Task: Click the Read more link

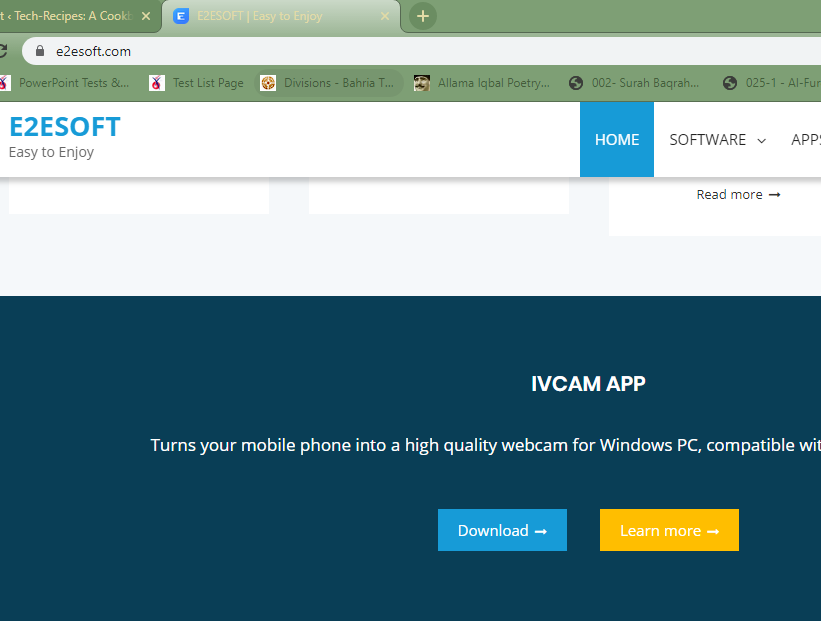Action: click(x=738, y=195)
